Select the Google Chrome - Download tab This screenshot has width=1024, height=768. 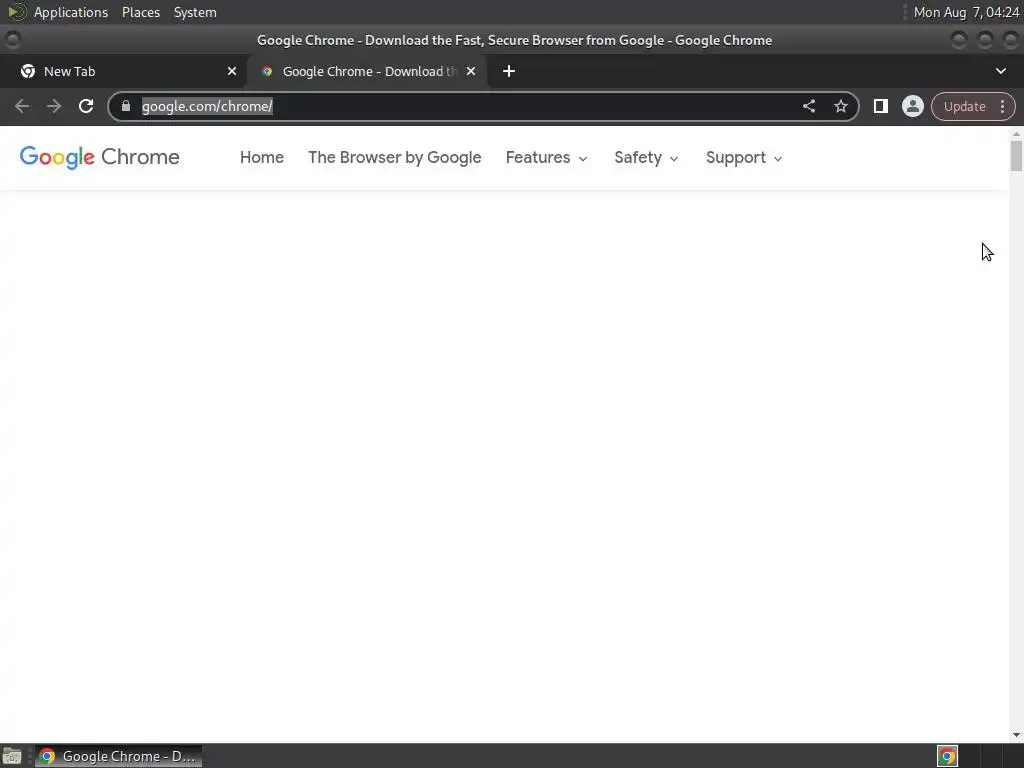coord(367,71)
